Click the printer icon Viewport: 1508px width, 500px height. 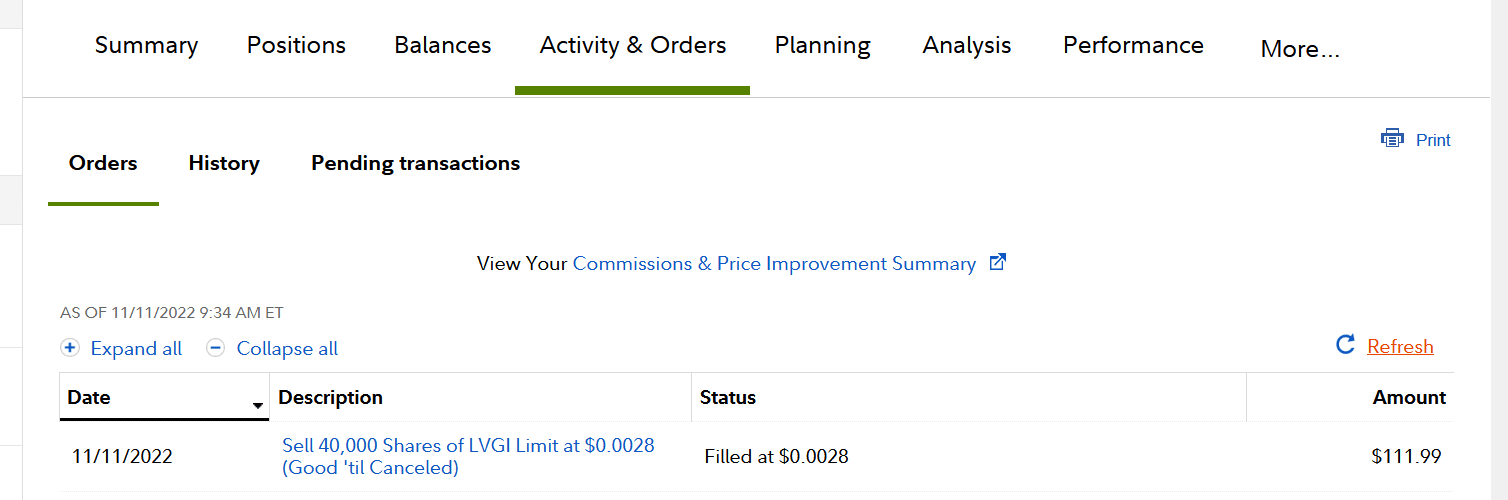(x=1392, y=139)
